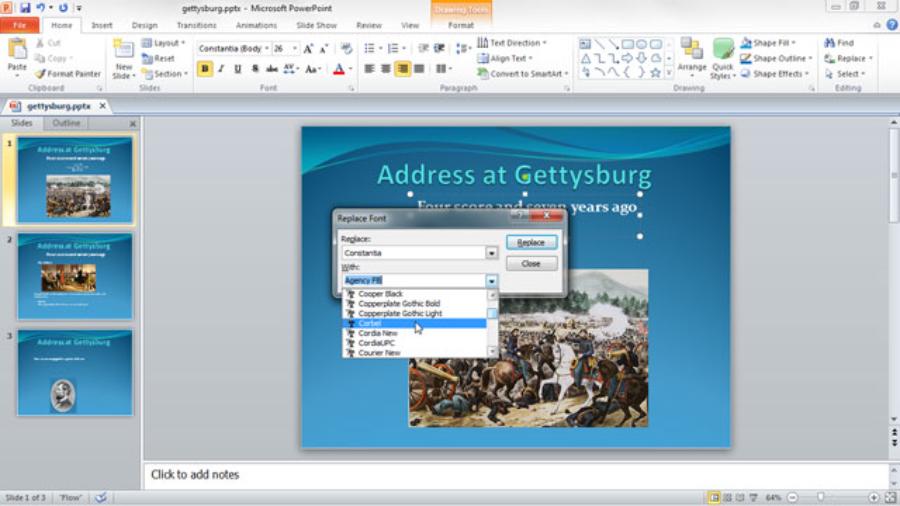Click the Bullets list icon
Viewport: 900px width, 506px height.
(369, 48)
